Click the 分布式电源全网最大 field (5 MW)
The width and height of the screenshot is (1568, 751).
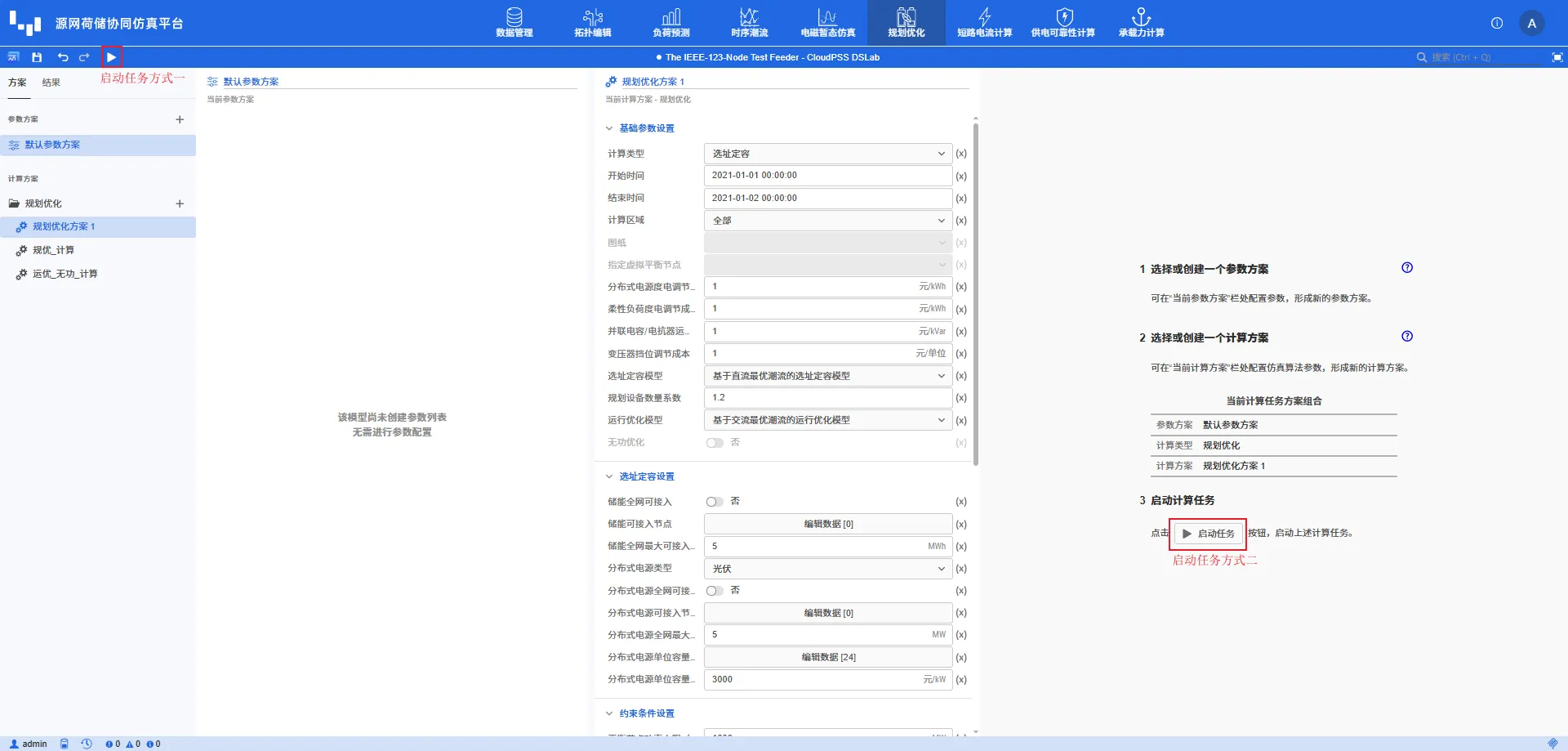828,635
